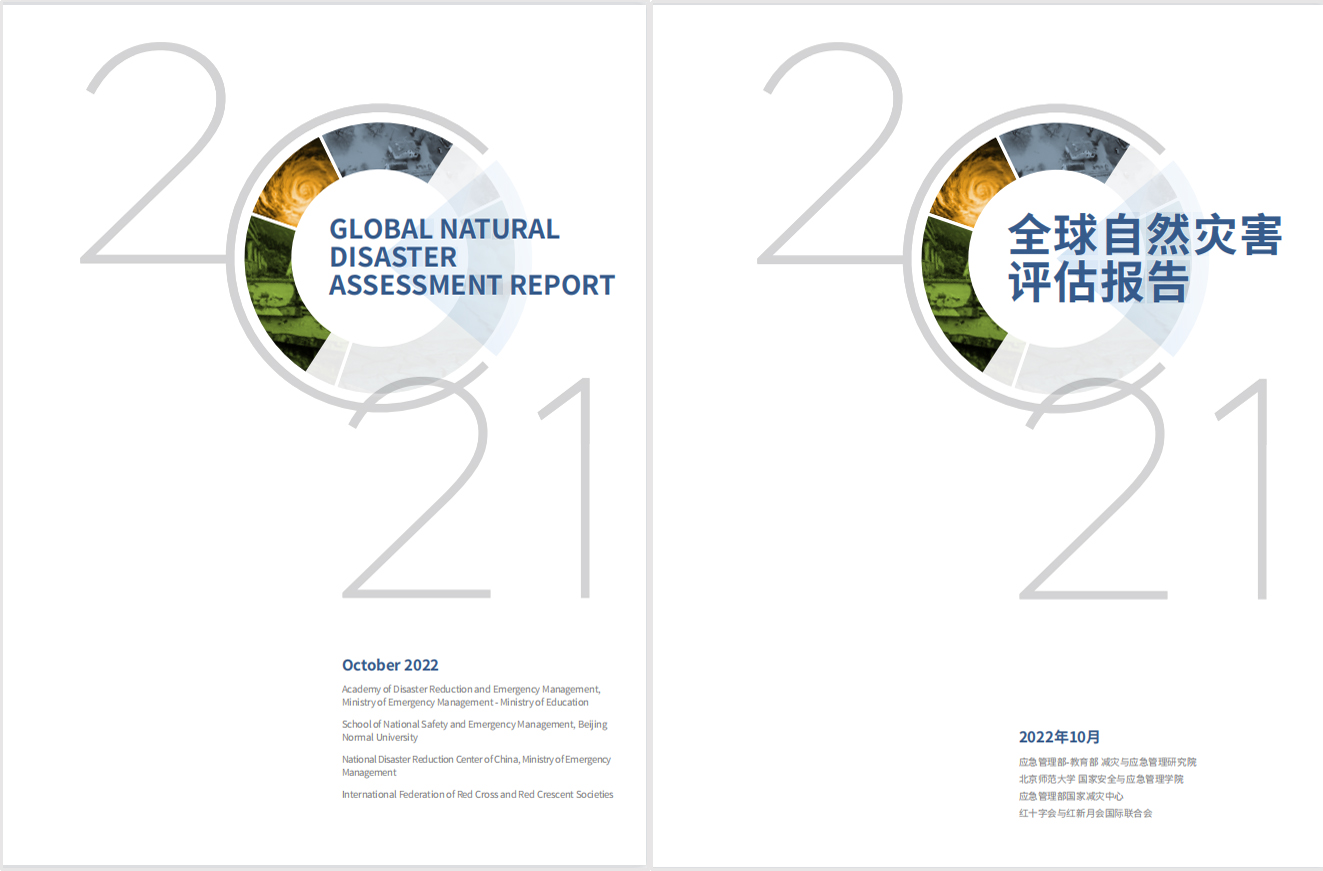Click the "October 2022" date text
This screenshot has height=871, width=1323.
[390, 665]
